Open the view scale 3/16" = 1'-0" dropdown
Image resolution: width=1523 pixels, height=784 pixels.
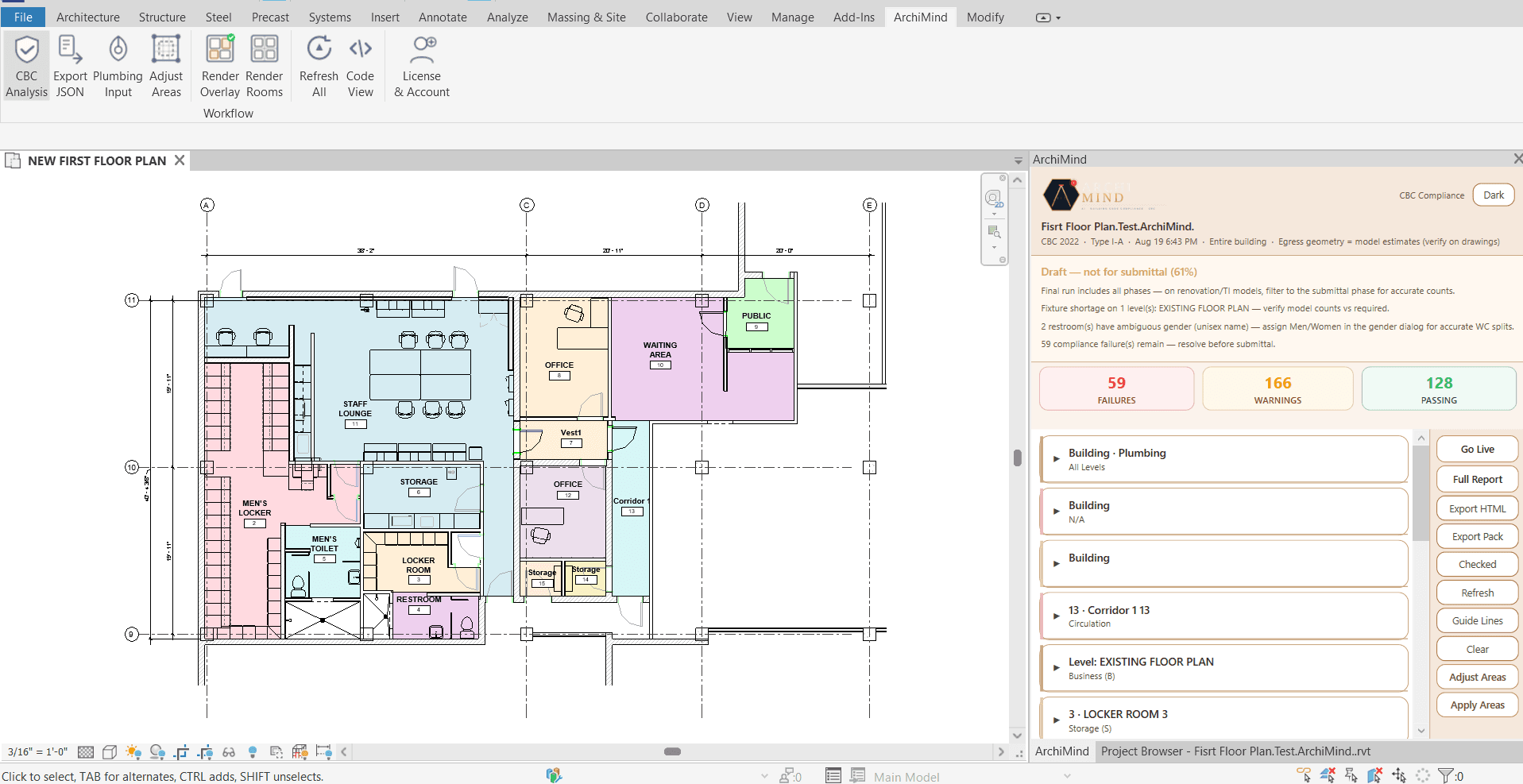click(37, 751)
